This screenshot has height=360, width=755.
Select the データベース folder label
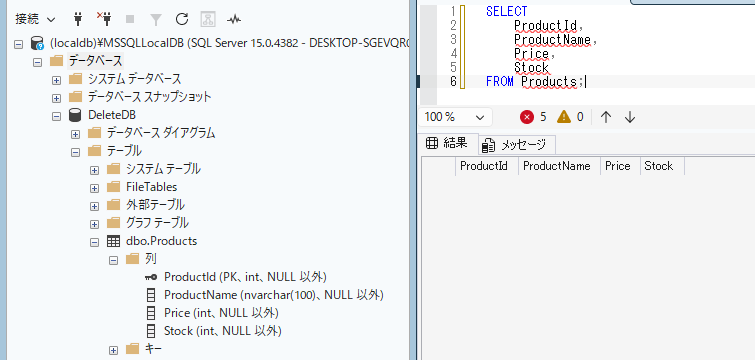click(x=95, y=61)
